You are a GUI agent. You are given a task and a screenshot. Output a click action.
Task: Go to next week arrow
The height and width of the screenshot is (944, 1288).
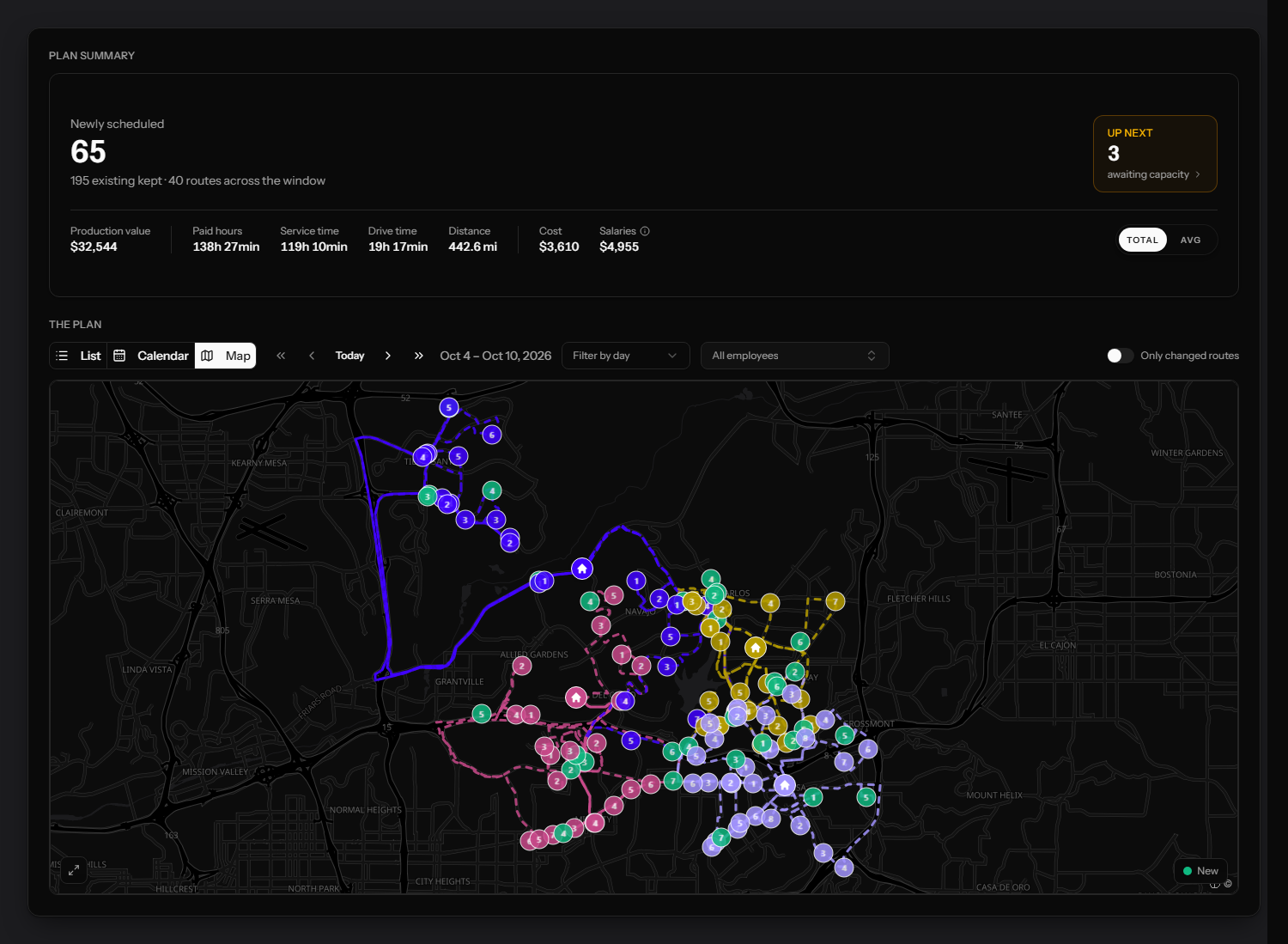(x=388, y=356)
